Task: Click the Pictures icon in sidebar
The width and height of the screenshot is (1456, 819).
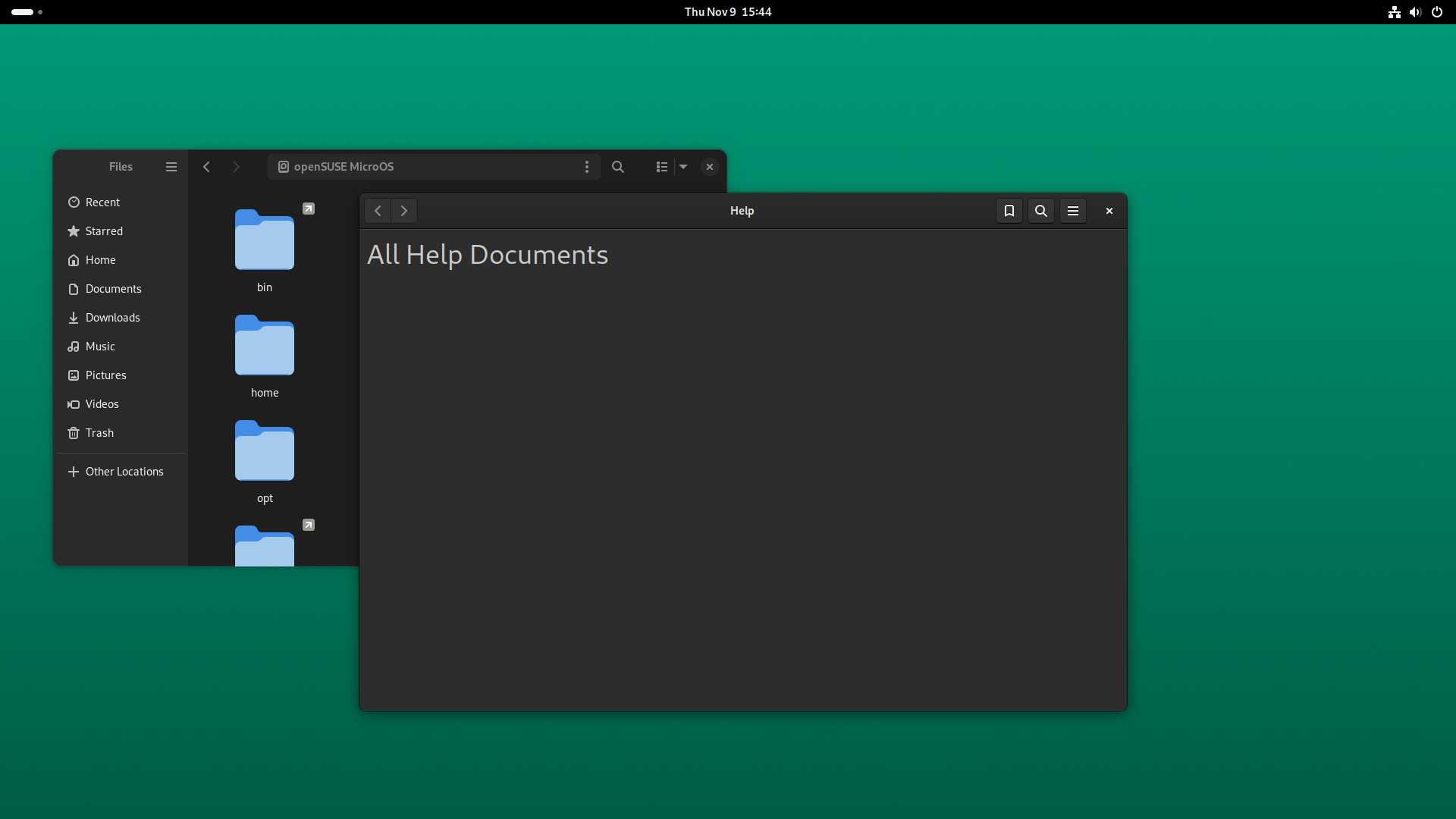Action: point(74,375)
